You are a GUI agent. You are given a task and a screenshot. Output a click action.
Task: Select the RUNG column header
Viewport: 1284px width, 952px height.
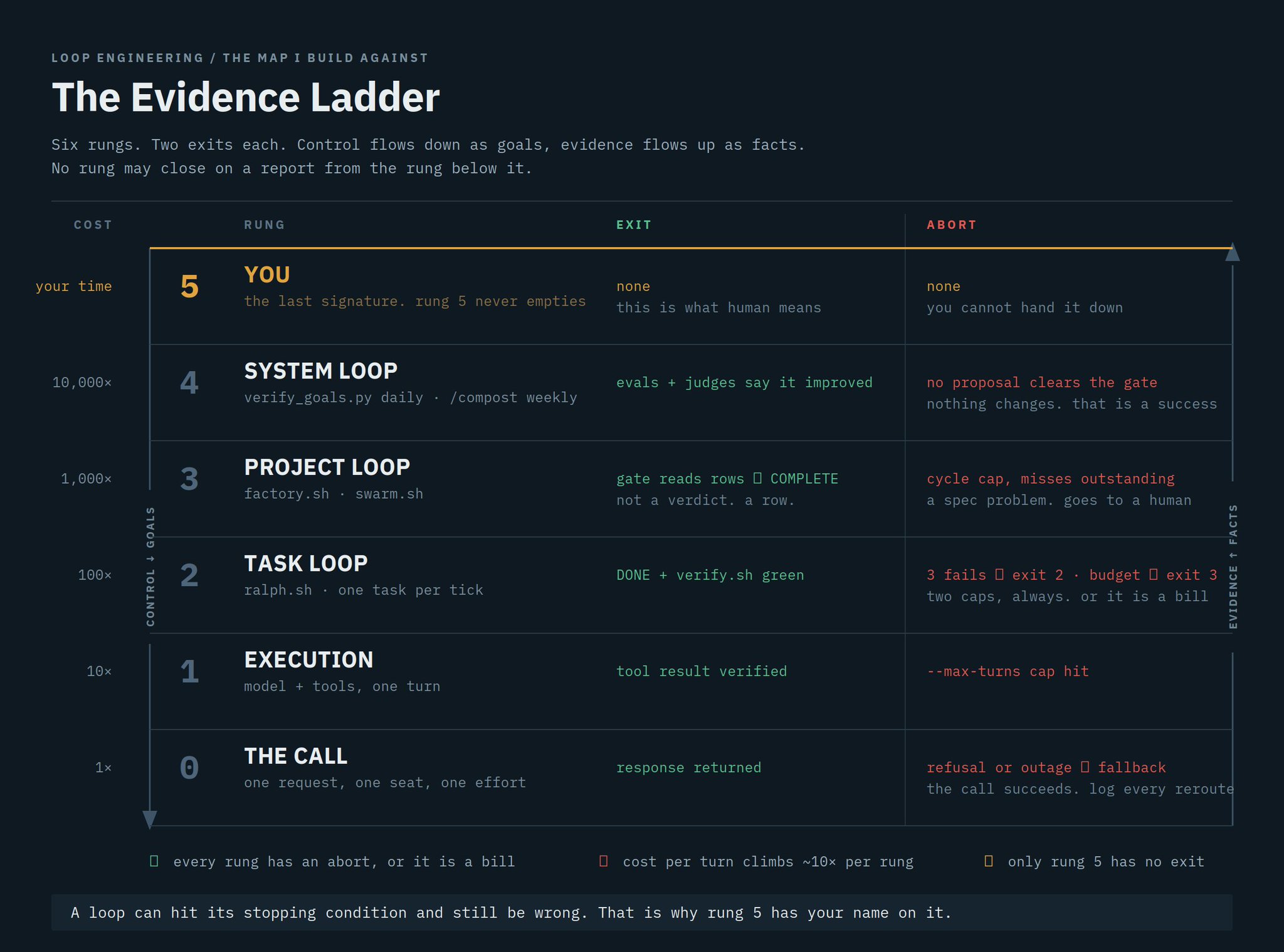pyautogui.click(x=265, y=225)
